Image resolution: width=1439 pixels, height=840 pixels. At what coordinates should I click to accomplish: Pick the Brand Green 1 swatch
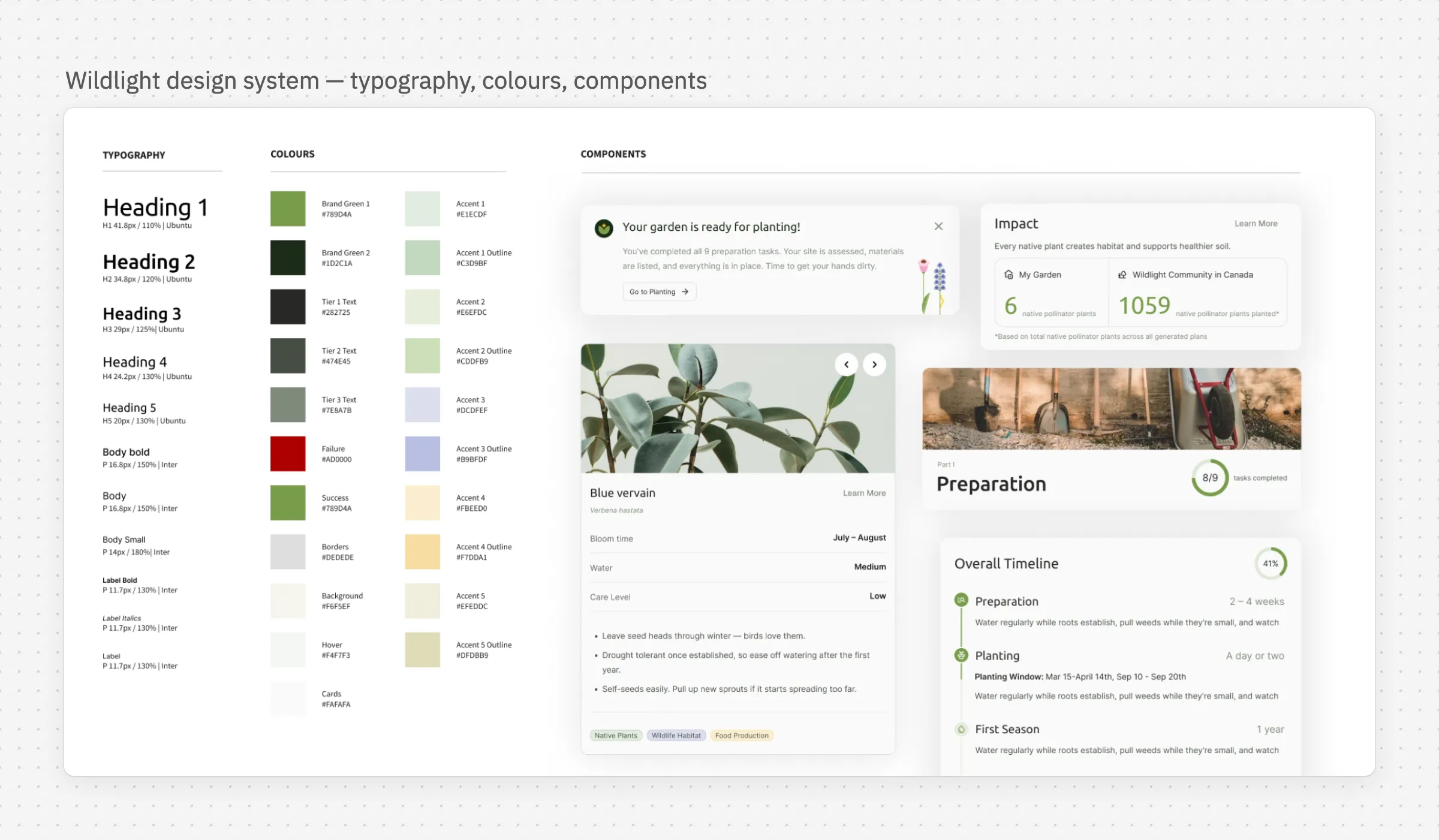[x=288, y=209]
